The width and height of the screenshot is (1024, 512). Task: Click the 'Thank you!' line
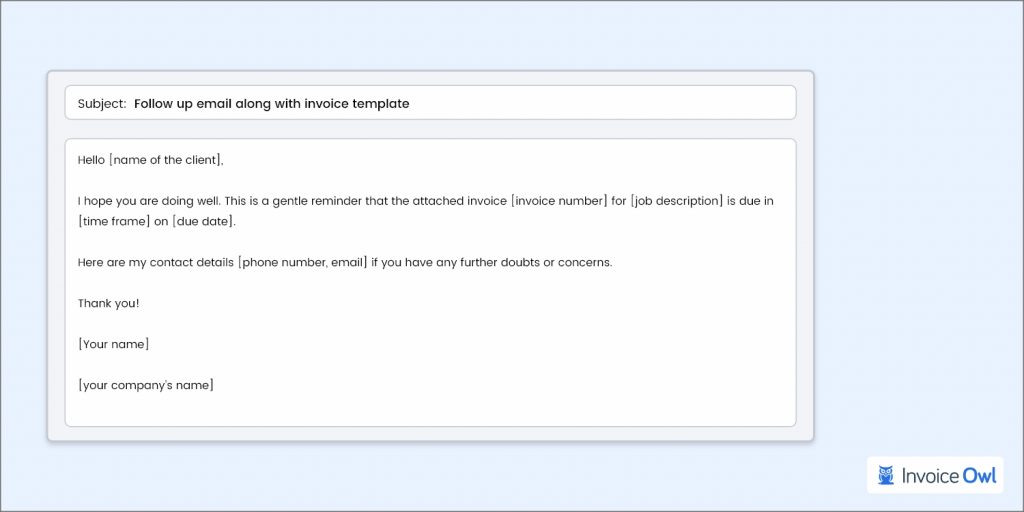coord(108,303)
